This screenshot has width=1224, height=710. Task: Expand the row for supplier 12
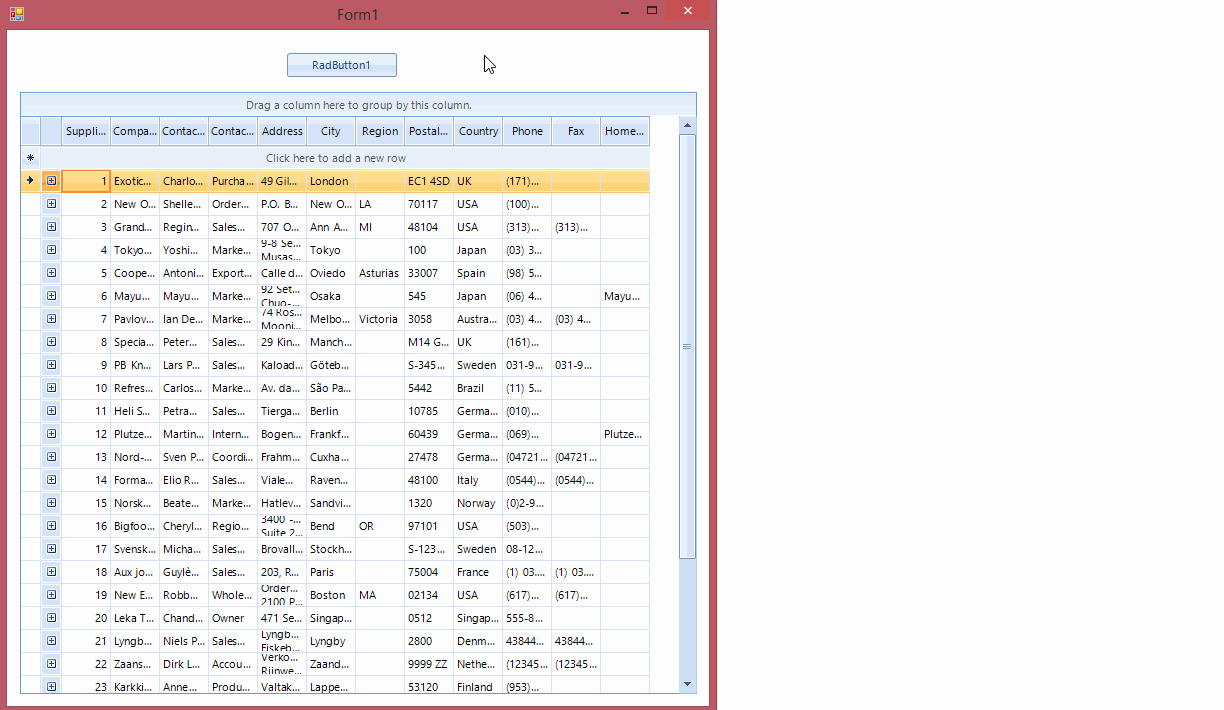(51, 434)
